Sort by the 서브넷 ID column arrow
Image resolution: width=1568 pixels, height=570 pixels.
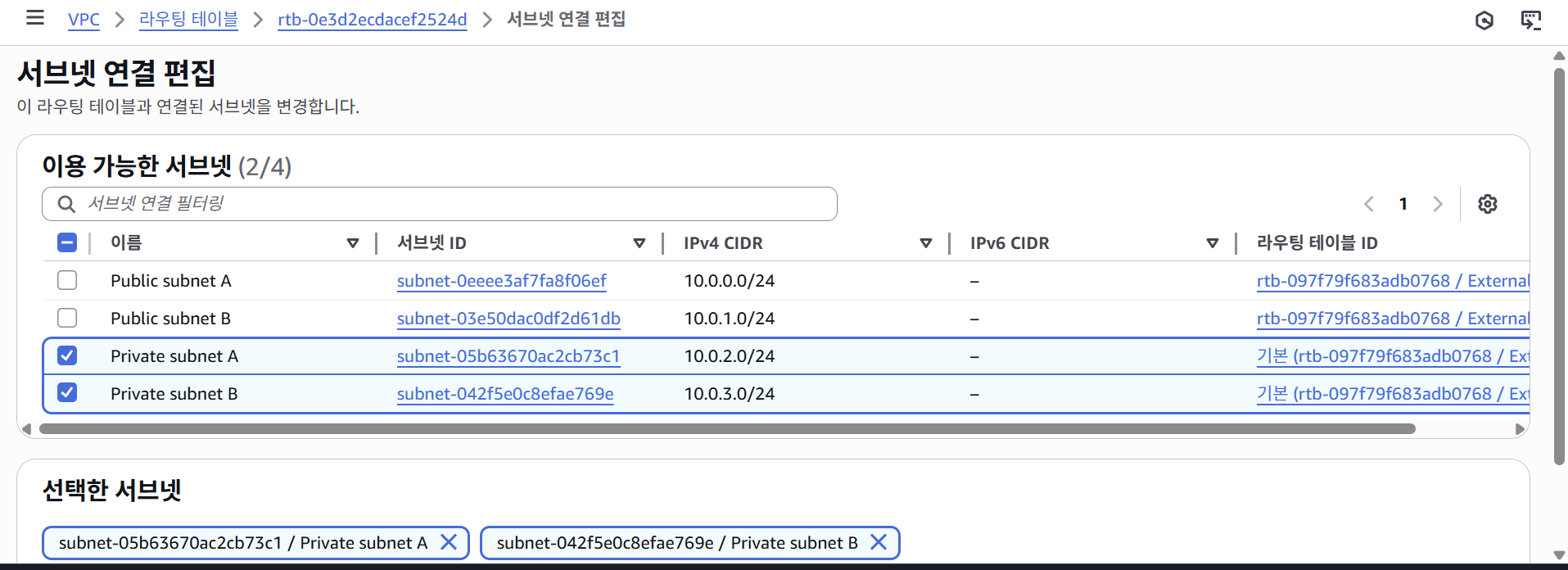click(639, 243)
